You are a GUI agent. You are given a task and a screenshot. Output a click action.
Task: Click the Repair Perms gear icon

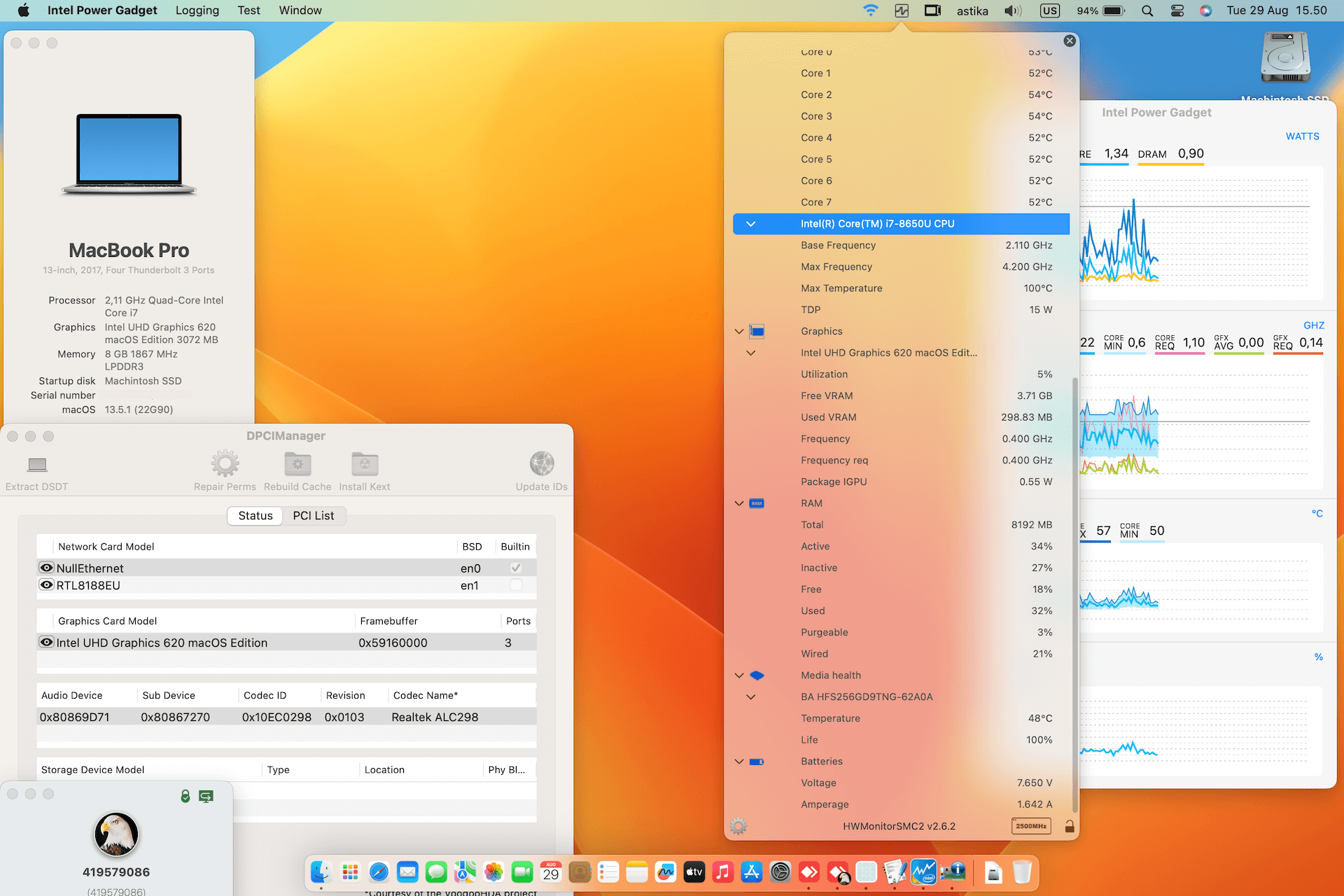pyautogui.click(x=225, y=463)
